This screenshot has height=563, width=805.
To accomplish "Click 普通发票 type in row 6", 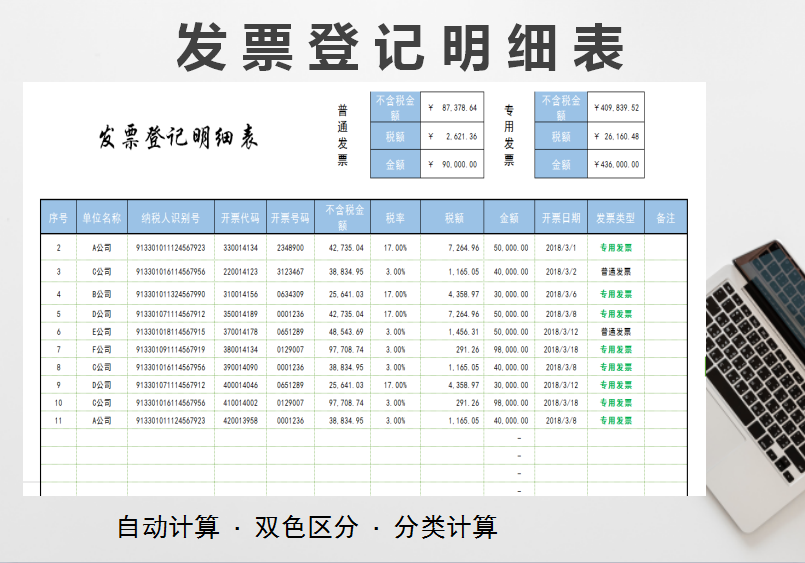I will (616, 332).
